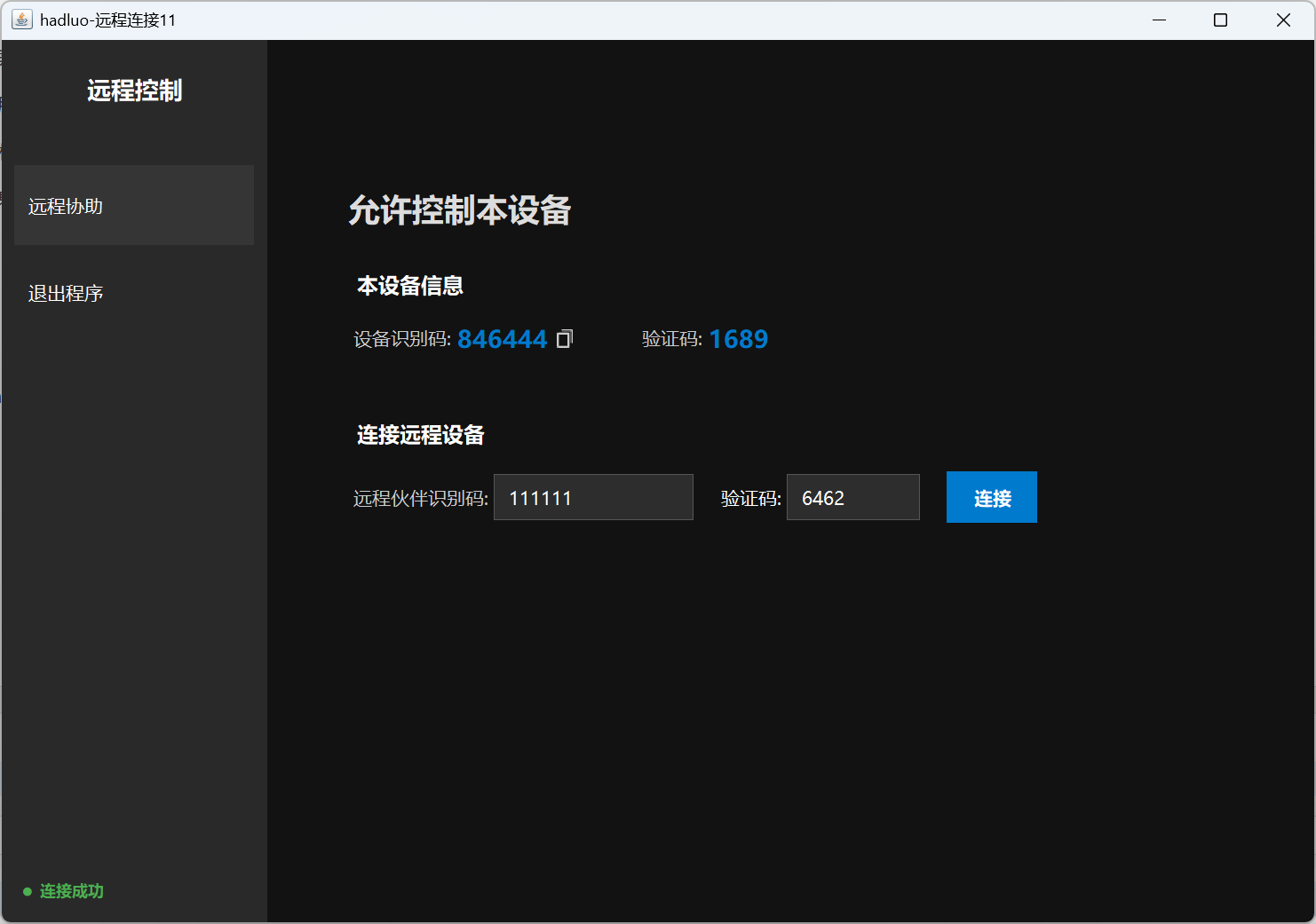Click the blue 连接 button

click(992, 497)
